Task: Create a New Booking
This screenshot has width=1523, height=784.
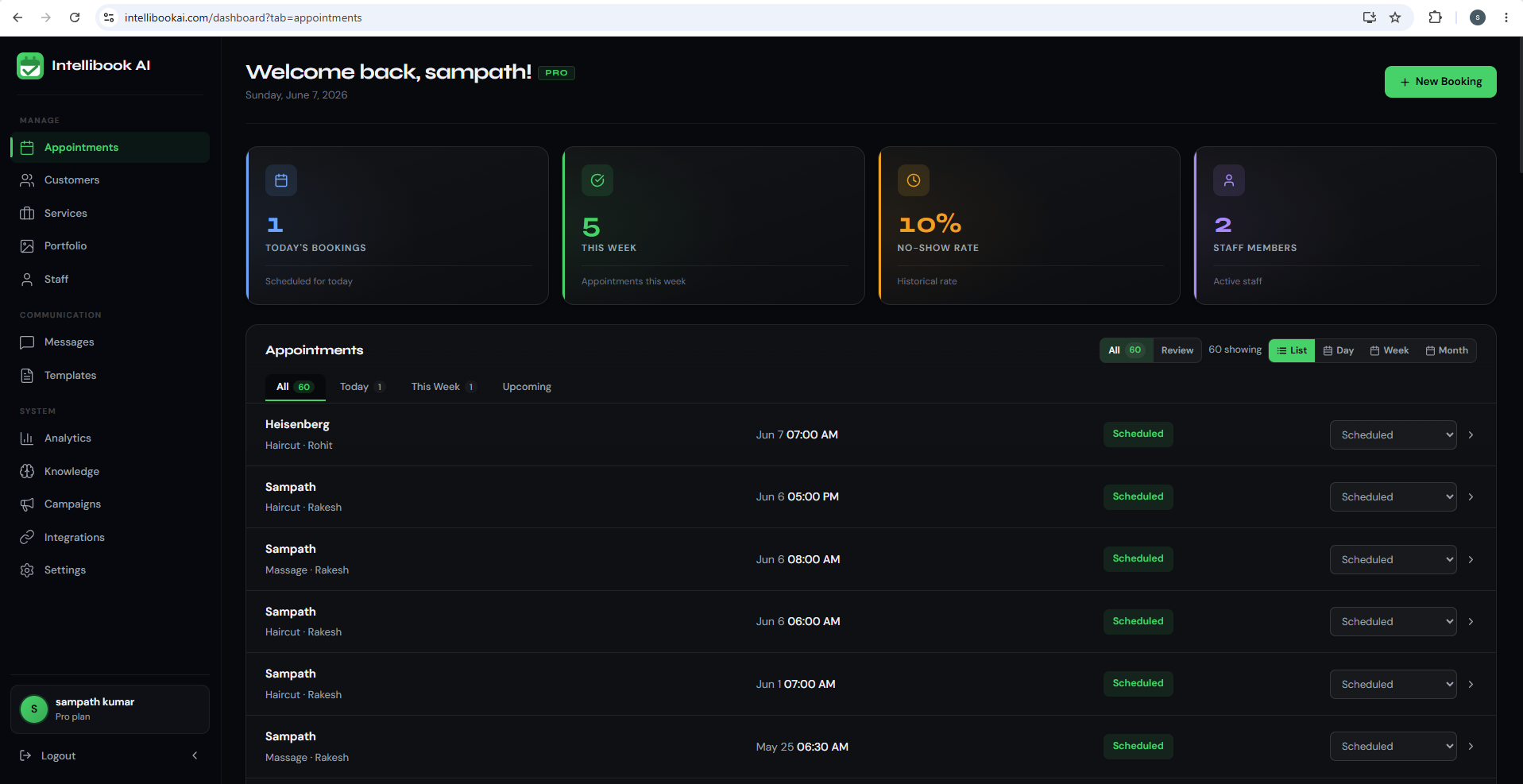Action: tap(1440, 82)
